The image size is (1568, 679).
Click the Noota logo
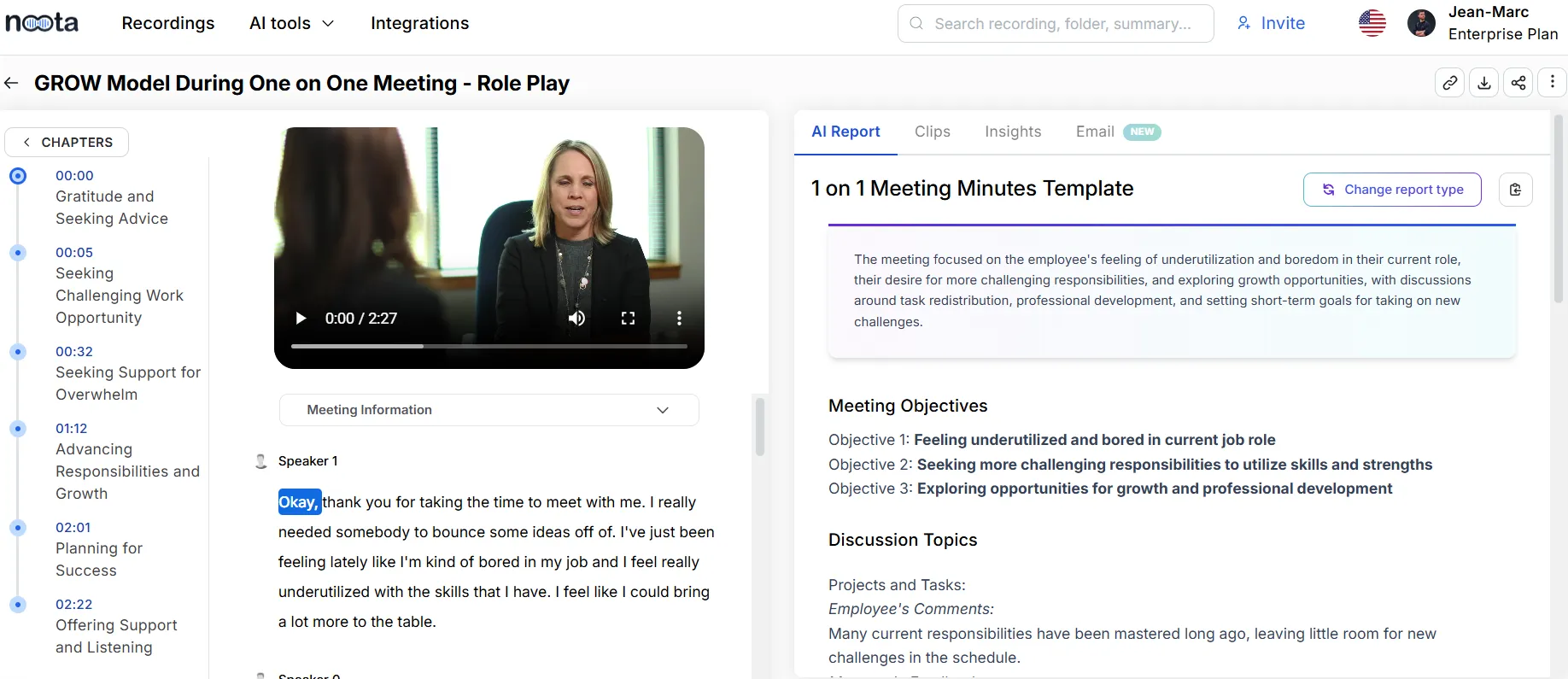(x=42, y=22)
